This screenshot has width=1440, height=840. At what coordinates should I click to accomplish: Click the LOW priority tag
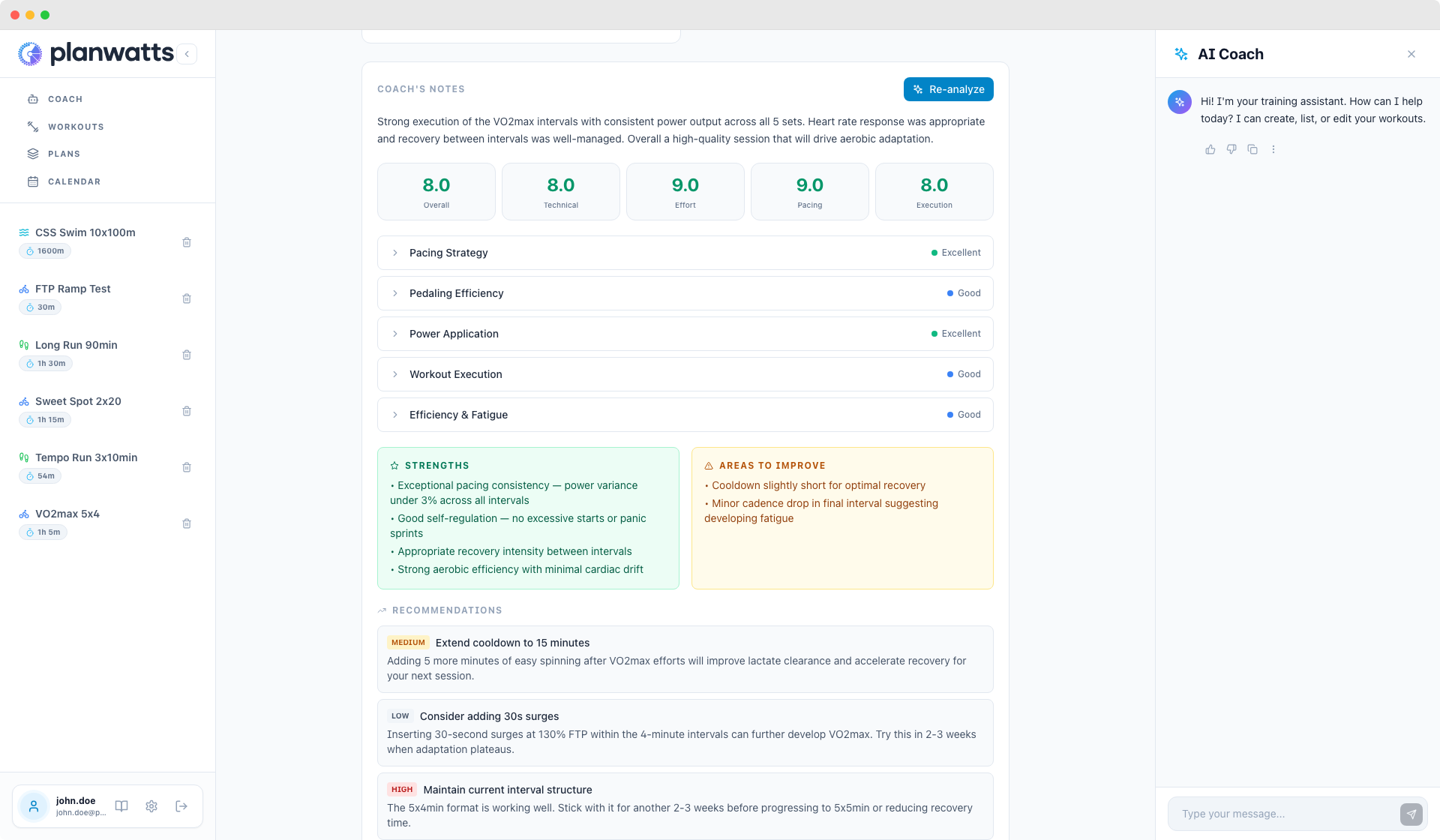click(400, 716)
